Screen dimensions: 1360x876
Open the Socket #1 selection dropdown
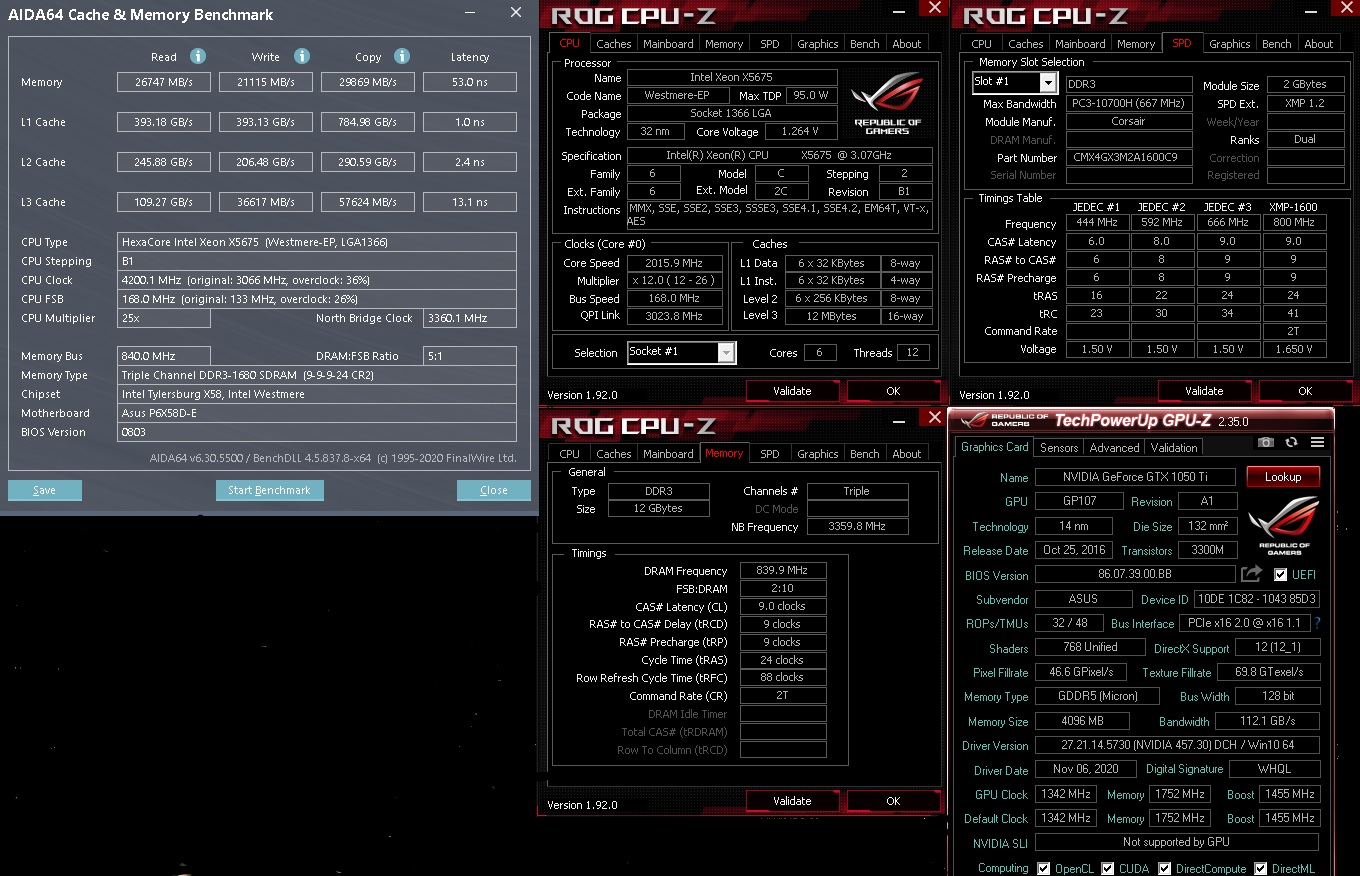(727, 352)
